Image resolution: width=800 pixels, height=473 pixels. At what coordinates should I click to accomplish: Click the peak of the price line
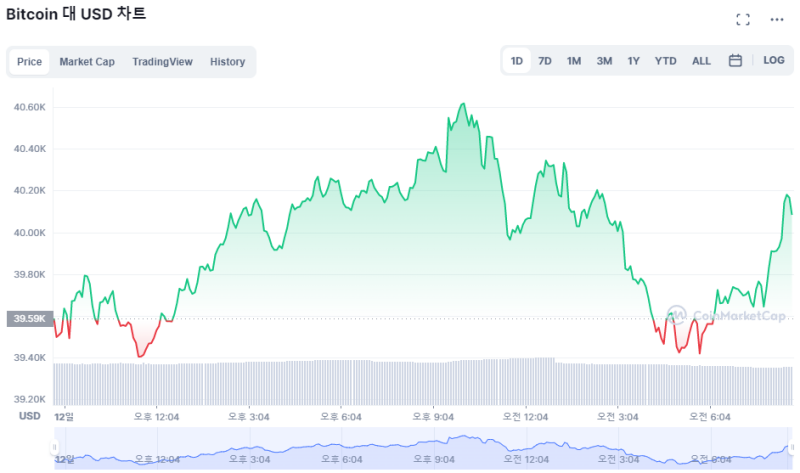[463, 104]
